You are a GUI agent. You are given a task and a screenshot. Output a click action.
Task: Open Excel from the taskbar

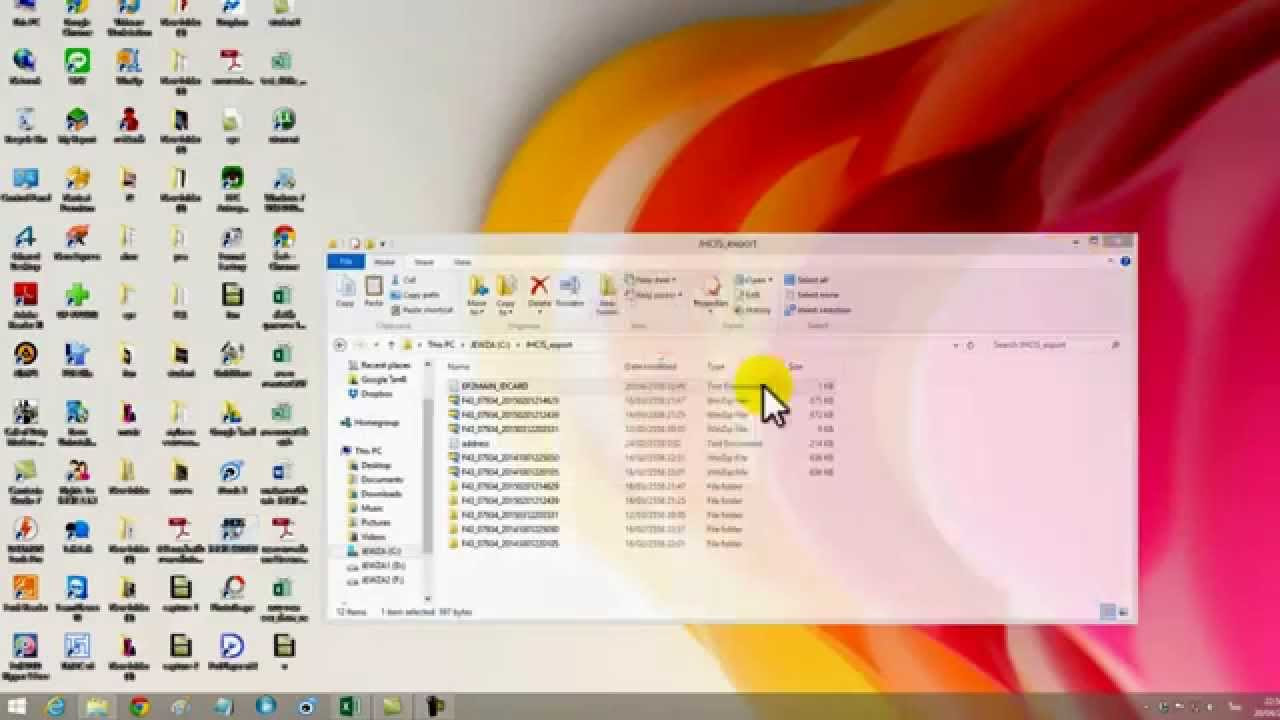pyautogui.click(x=349, y=706)
